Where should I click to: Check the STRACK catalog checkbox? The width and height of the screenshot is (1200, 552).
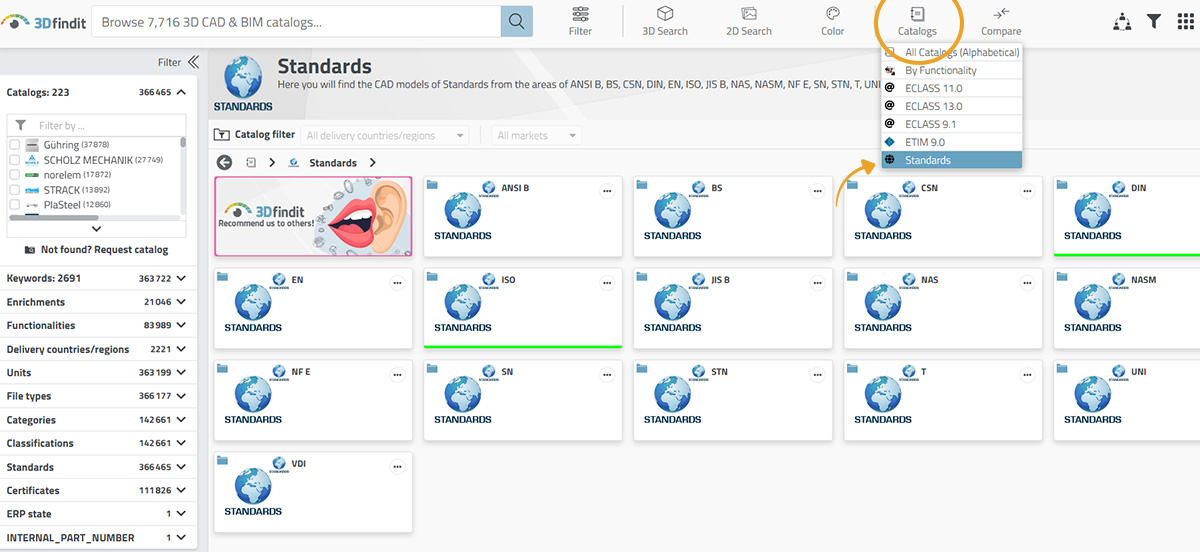coord(14,190)
